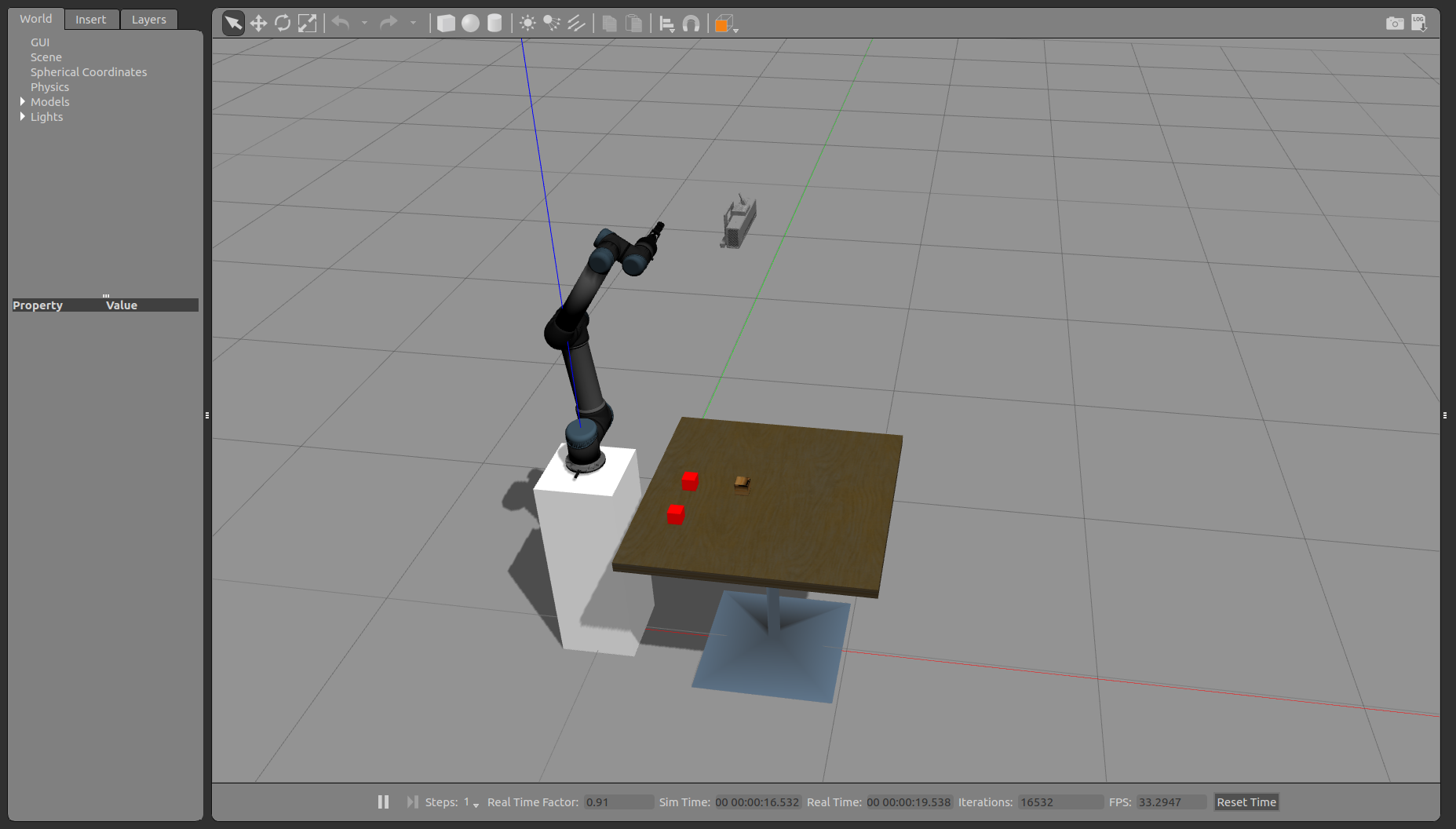Image resolution: width=1456 pixels, height=829 pixels.
Task: Click the Reset Time button
Action: click(1246, 802)
